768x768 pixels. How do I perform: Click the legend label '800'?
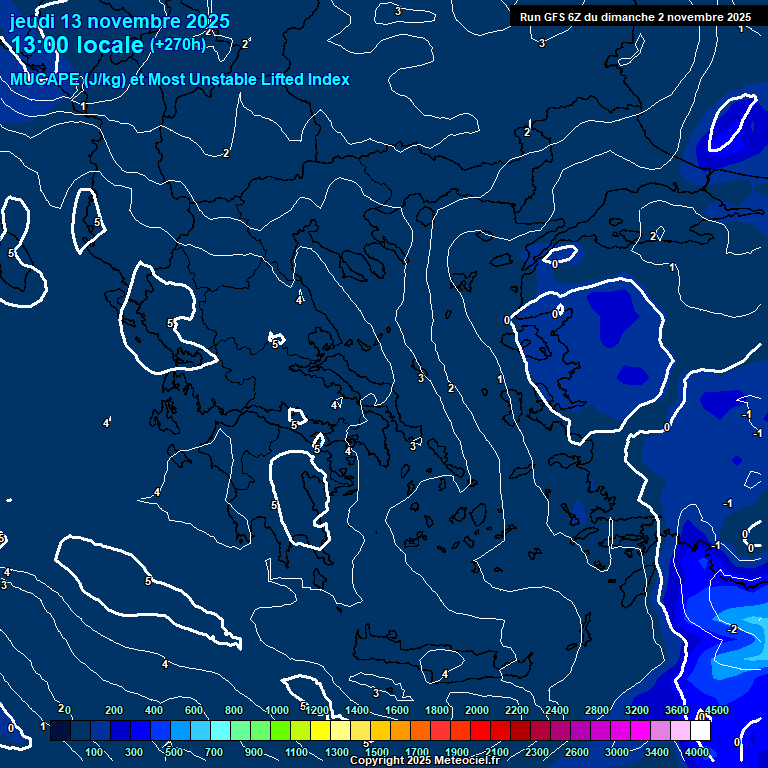click(234, 710)
